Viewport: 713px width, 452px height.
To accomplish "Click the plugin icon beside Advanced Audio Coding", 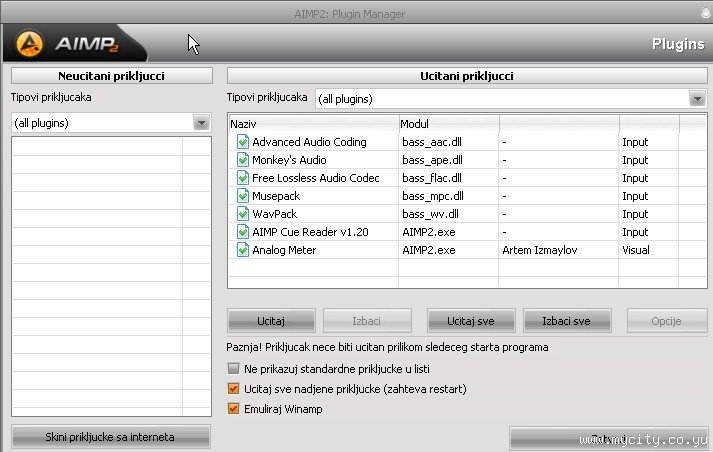I will tap(243, 142).
